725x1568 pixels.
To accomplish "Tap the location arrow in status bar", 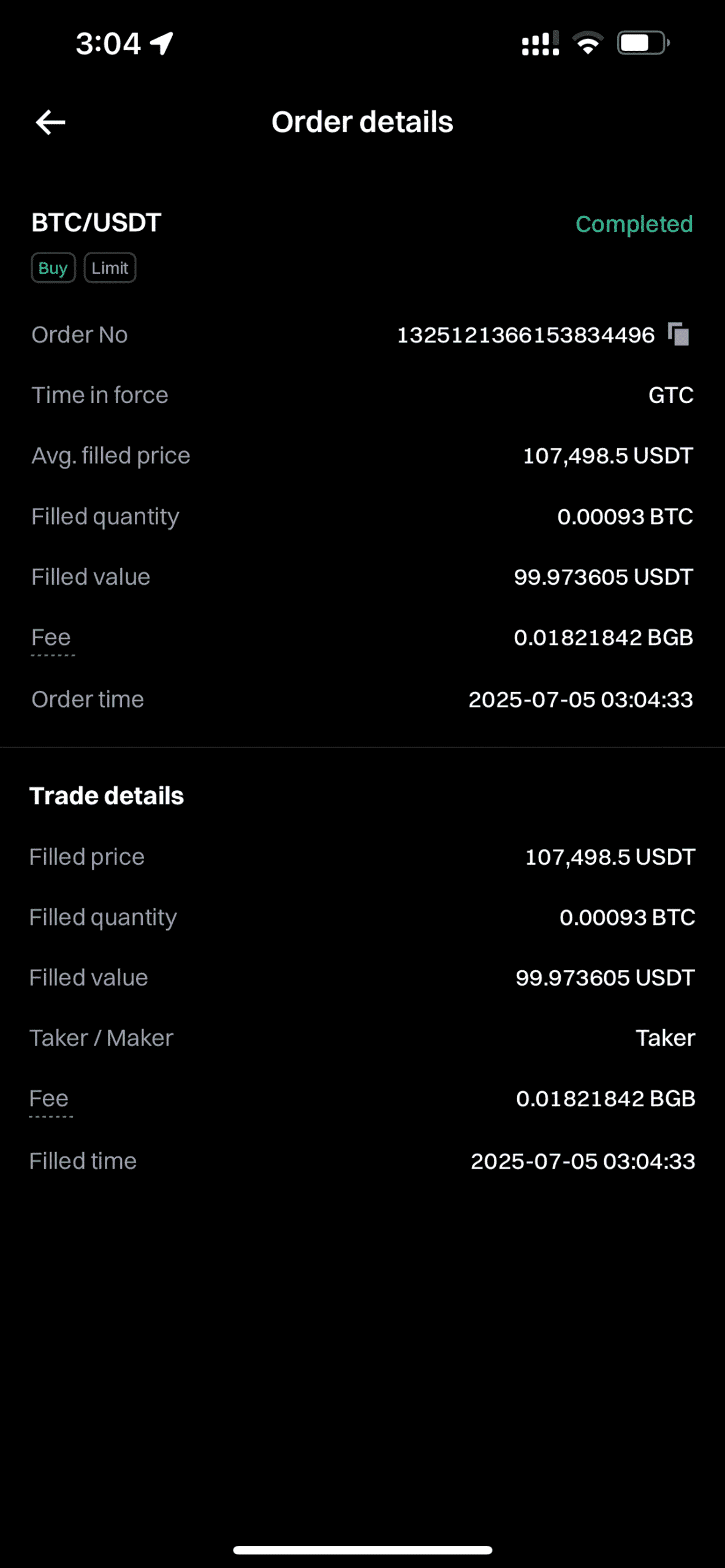I will click(162, 43).
